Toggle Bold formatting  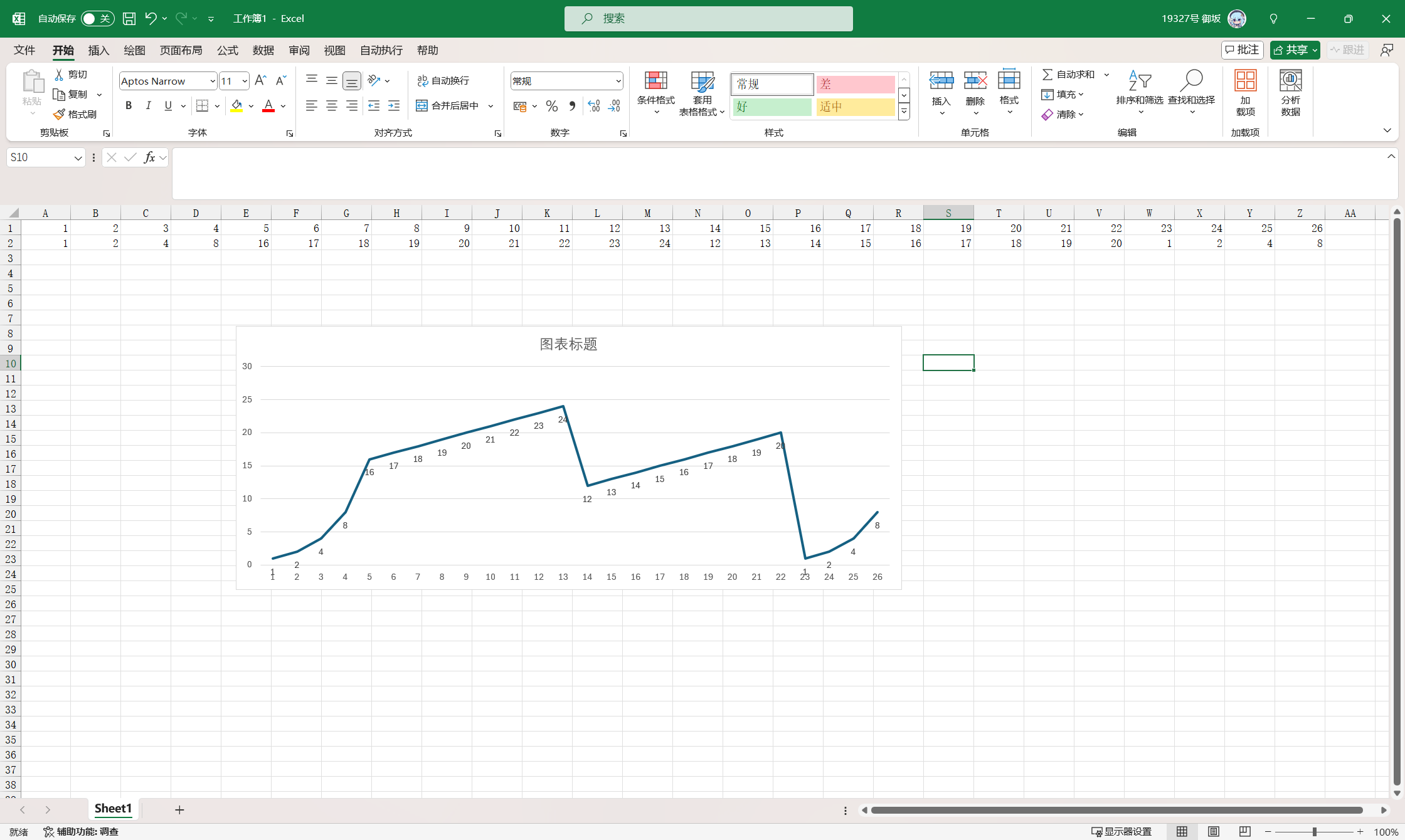coord(129,106)
